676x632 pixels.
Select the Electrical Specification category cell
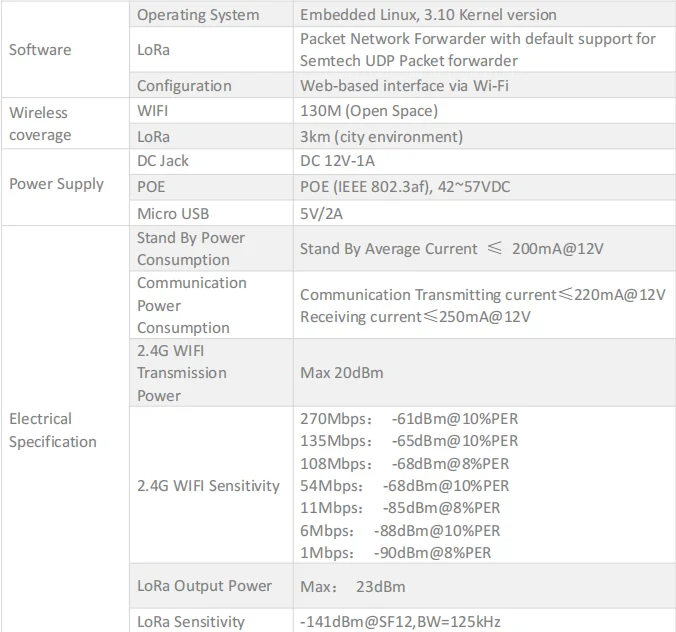pyautogui.click(x=65, y=430)
